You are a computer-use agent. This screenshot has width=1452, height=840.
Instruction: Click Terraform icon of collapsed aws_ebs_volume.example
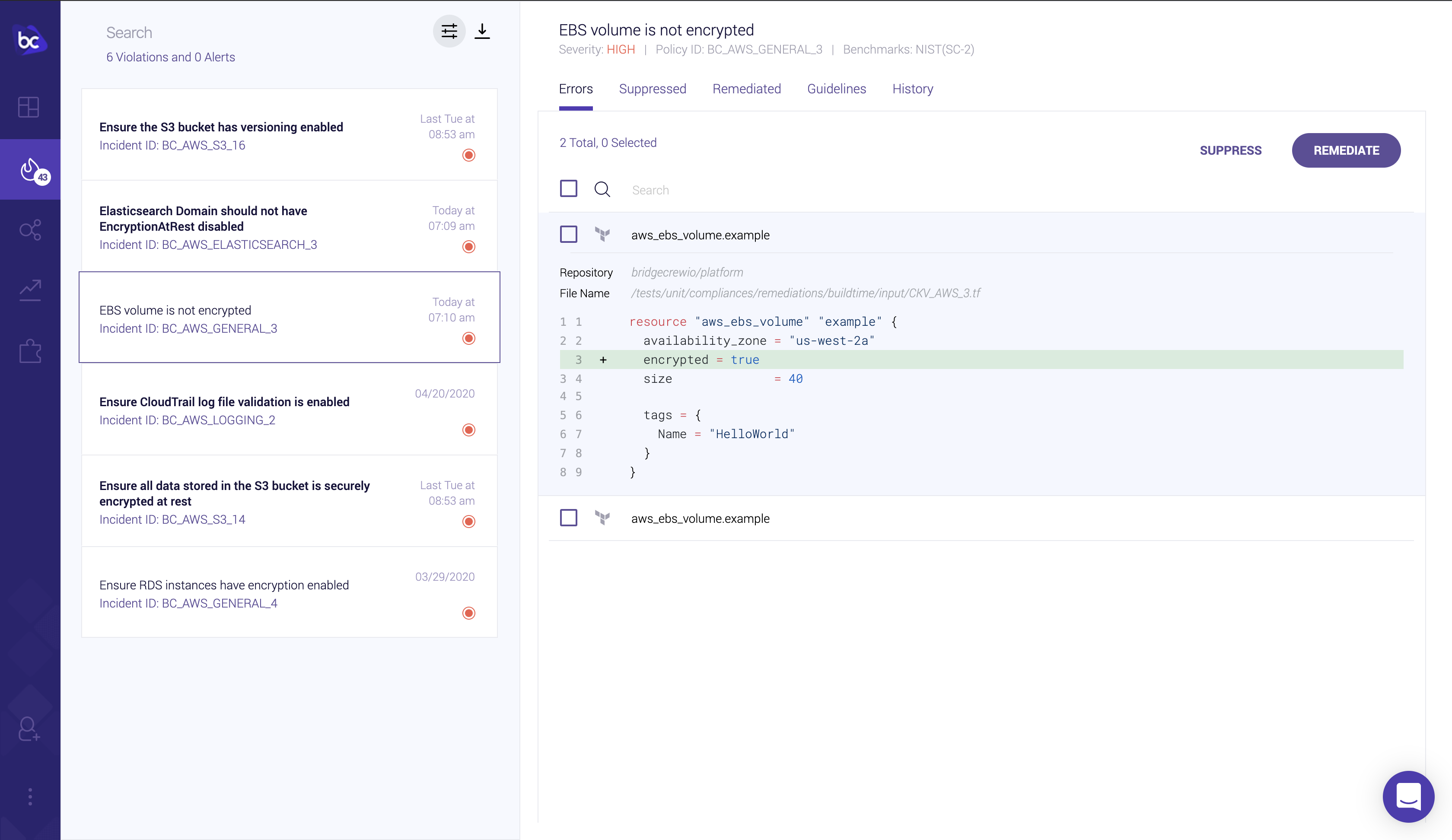[602, 518]
